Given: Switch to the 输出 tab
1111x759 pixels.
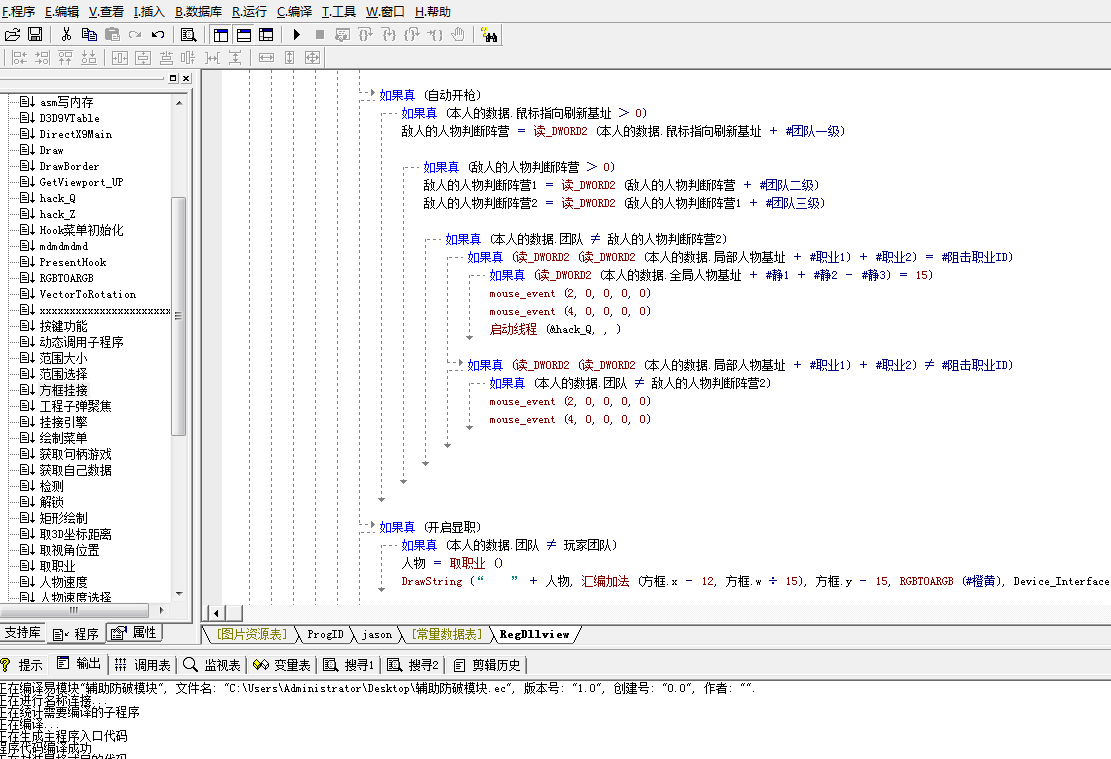Looking at the screenshot, I should coord(79,663).
